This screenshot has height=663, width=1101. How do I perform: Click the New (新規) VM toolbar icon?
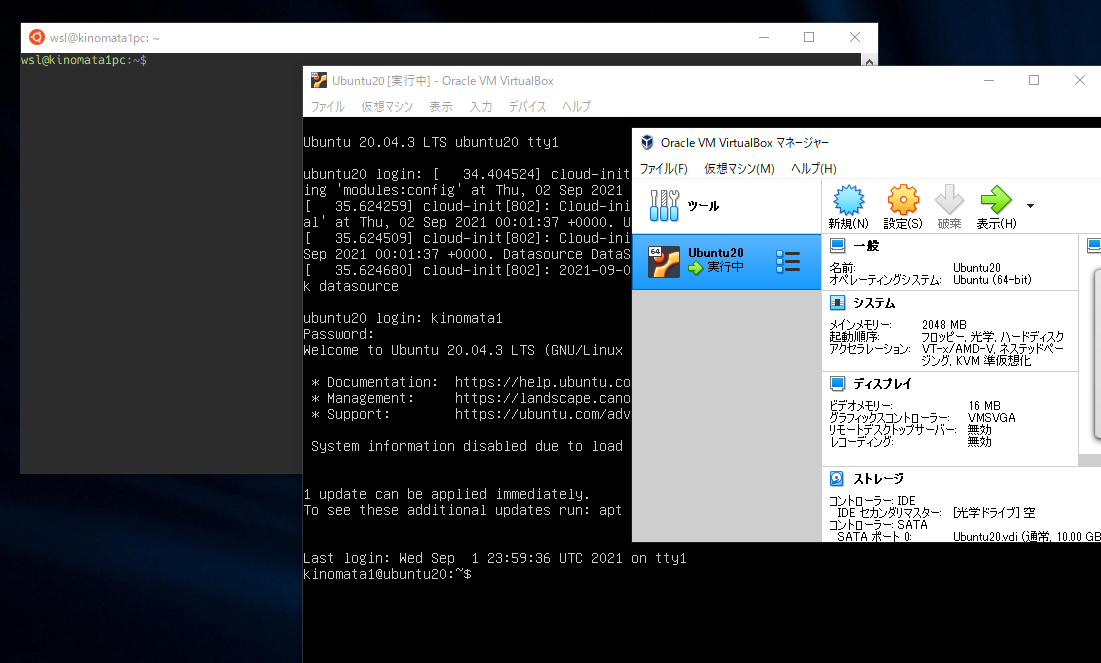click(x=848, y=200)
